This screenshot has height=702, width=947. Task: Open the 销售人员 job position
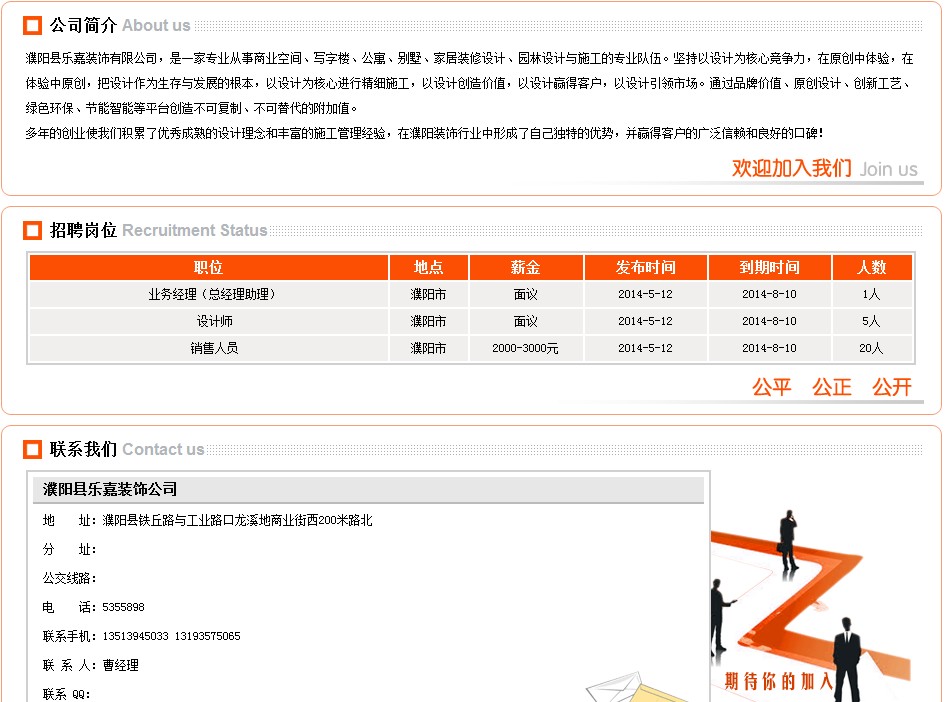tap(214, 348)
